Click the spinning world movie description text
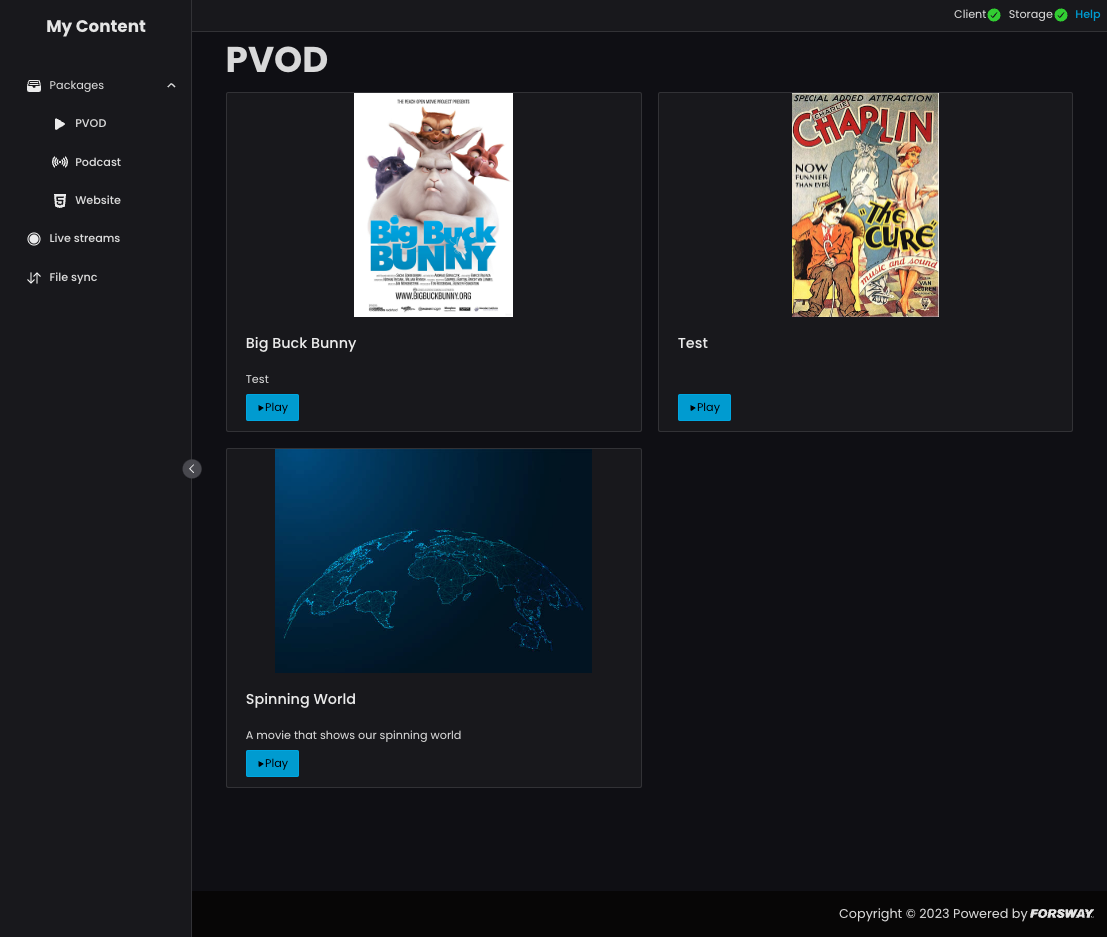This screenshot has height=937, width=1107. pos(354,735)
